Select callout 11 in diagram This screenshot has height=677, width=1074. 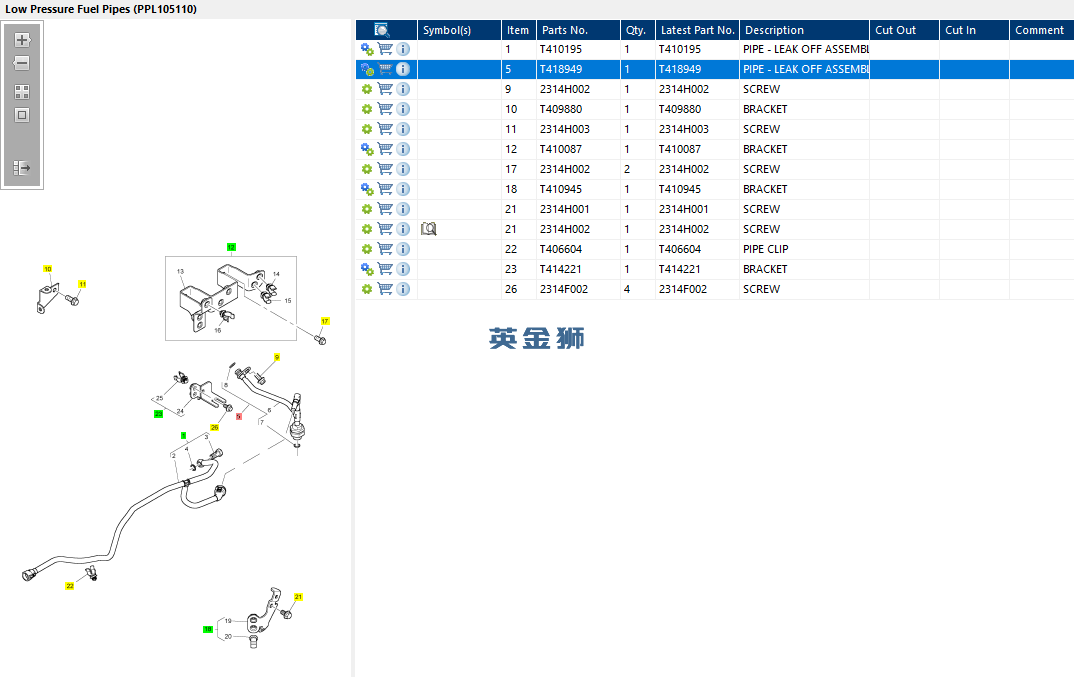(82, 284)
